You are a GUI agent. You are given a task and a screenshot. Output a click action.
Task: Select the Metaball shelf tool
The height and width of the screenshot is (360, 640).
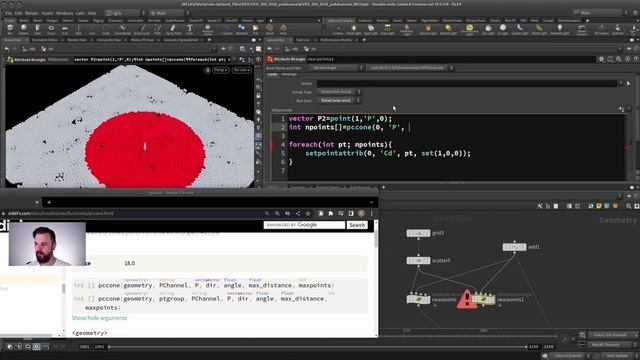(x=242, y=29)
